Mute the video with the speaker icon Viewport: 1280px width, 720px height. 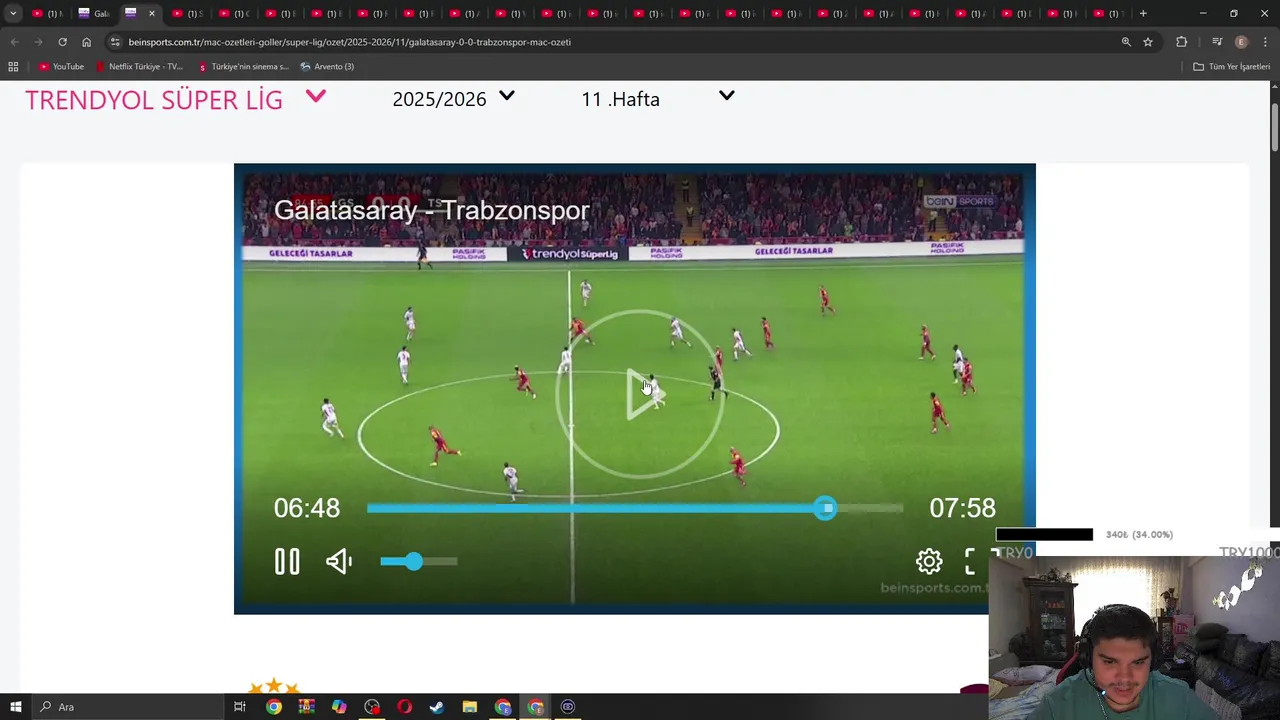tap(339, 561)
